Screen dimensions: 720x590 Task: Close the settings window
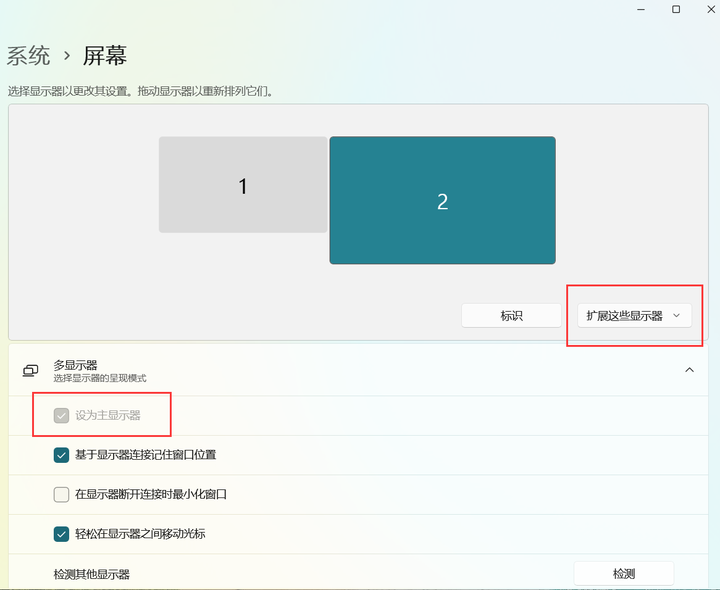711,9
